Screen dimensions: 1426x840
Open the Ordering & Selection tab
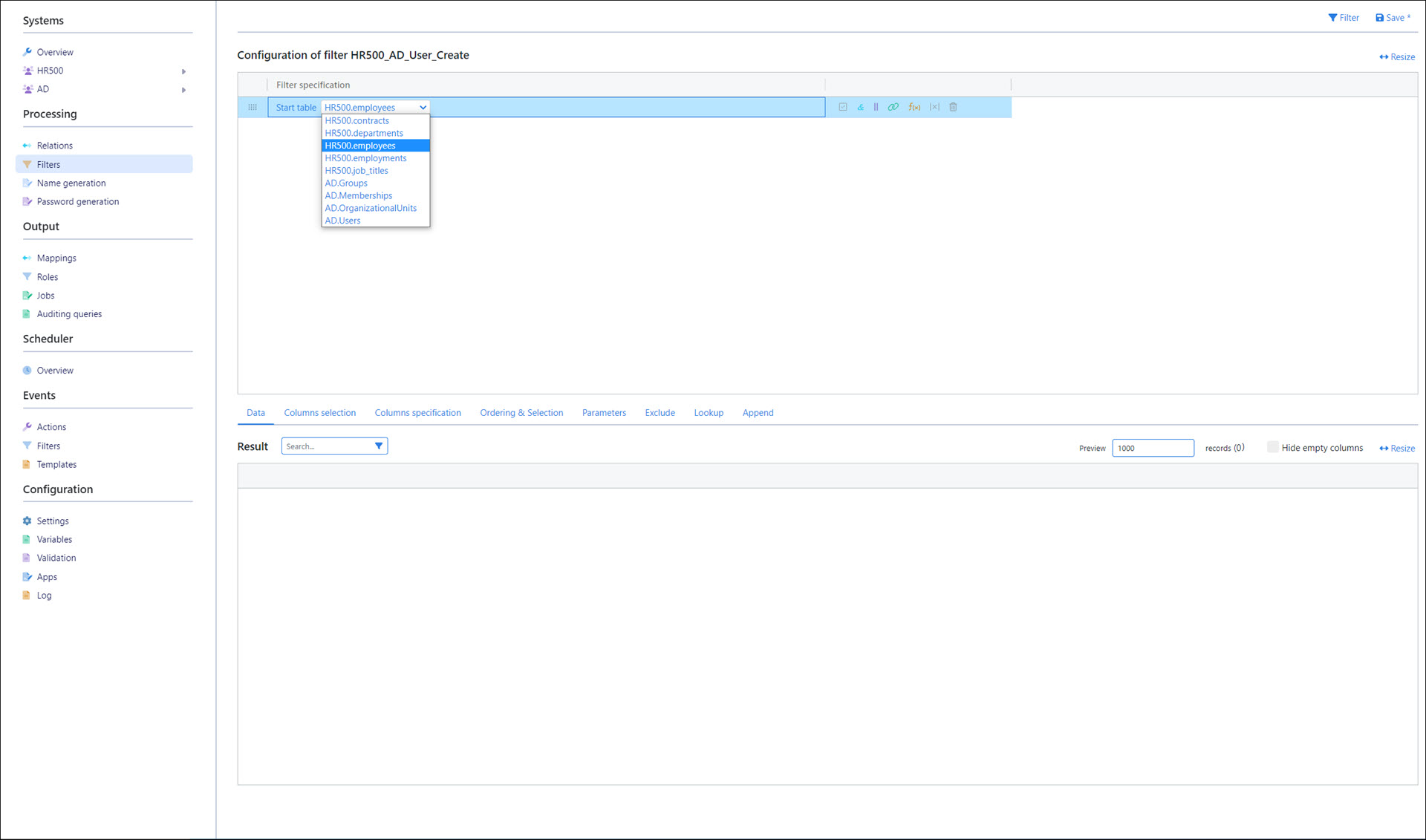pyautogui.click(x=521, y=413)
